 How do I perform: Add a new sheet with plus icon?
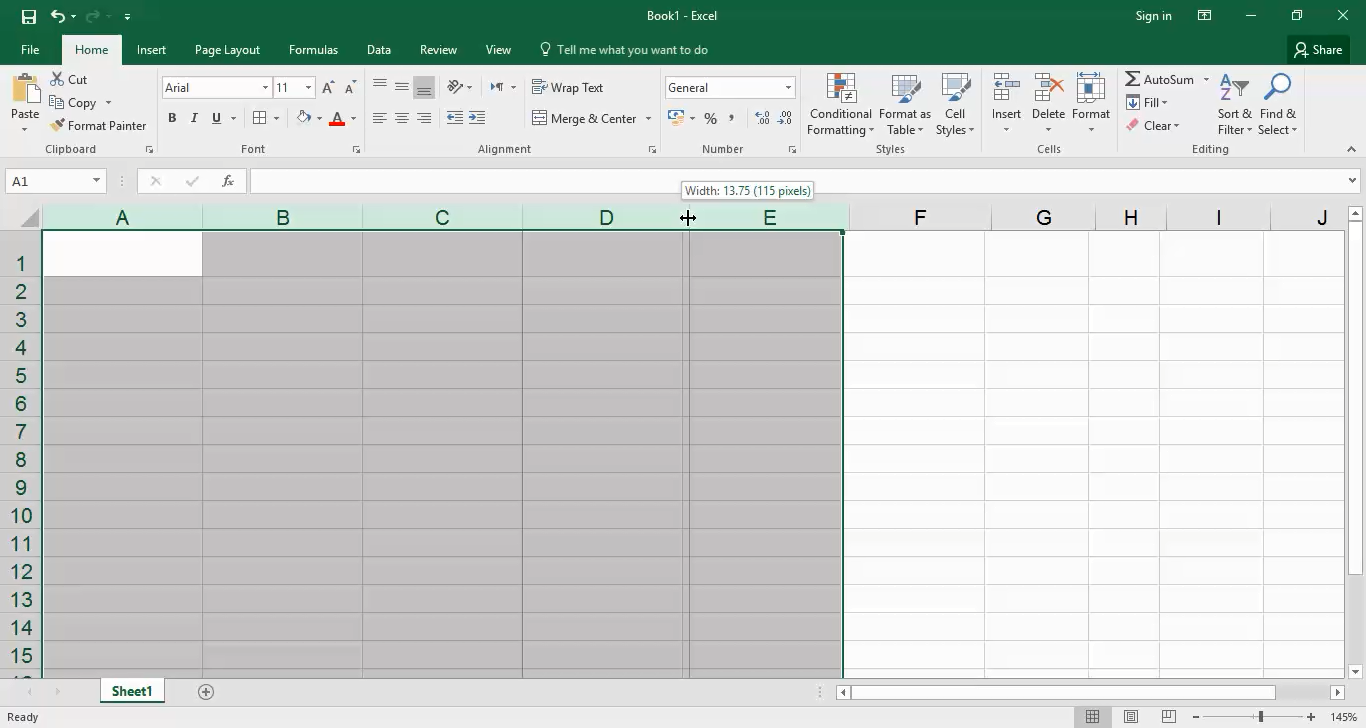(x=206, y=692)
